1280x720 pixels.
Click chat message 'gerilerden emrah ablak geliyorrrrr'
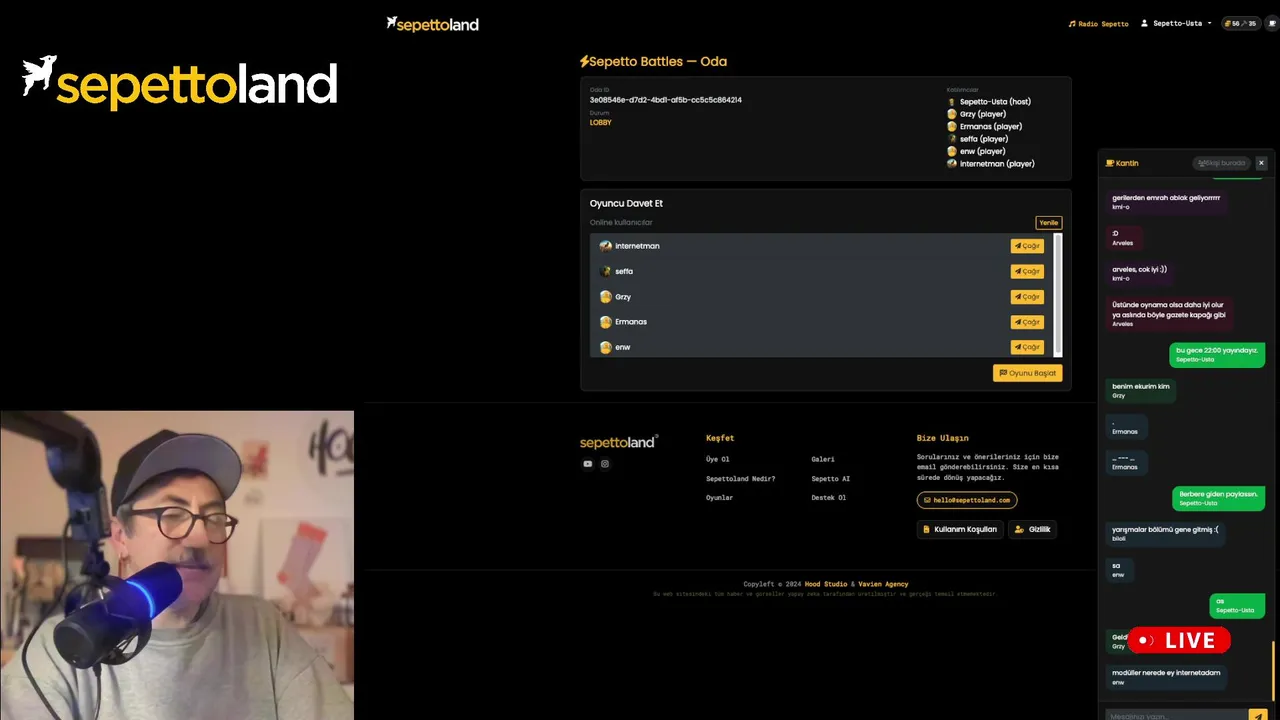click(x=1167, y=202)
